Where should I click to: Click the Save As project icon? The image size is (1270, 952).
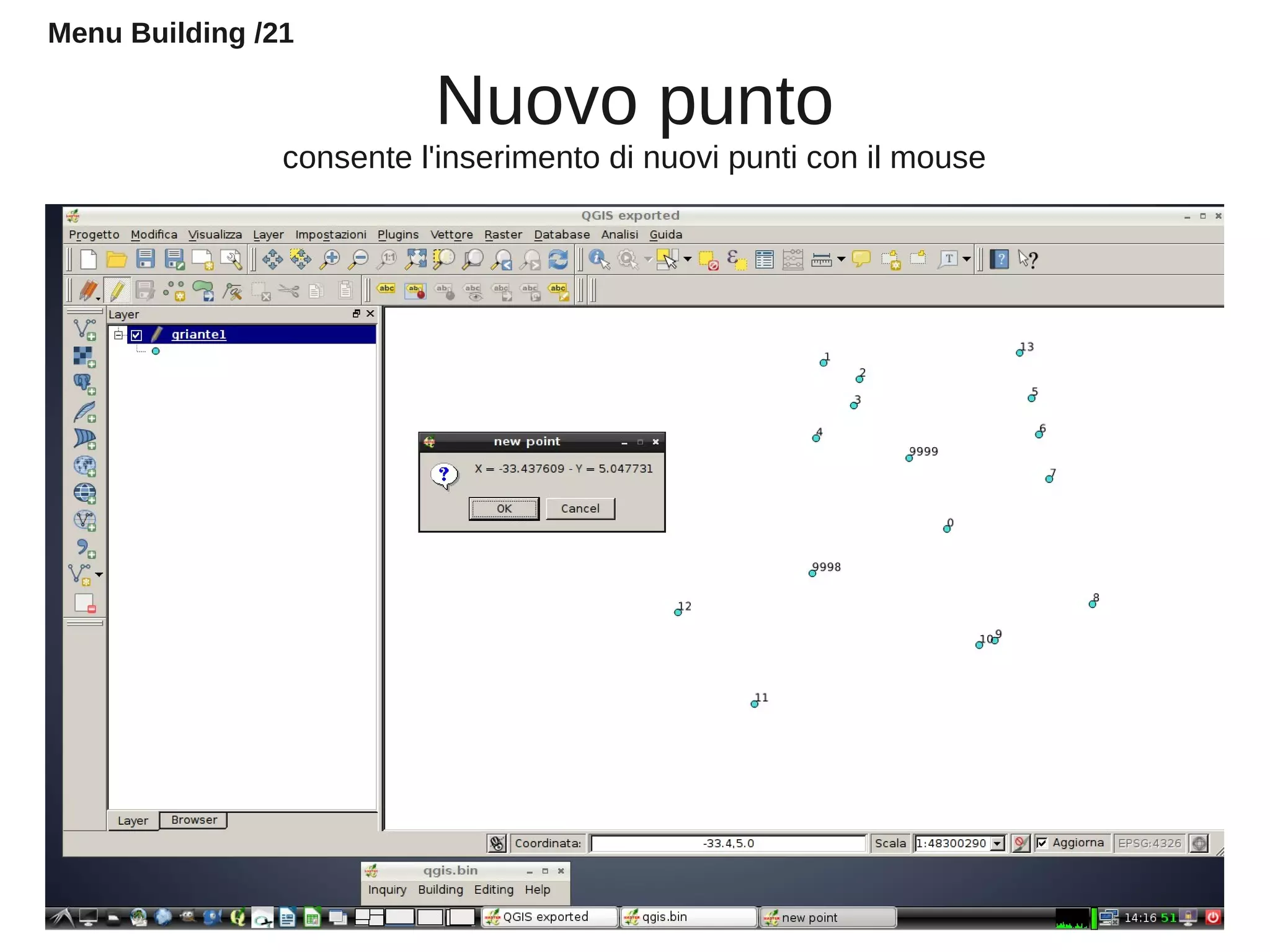tap(174, 259)
